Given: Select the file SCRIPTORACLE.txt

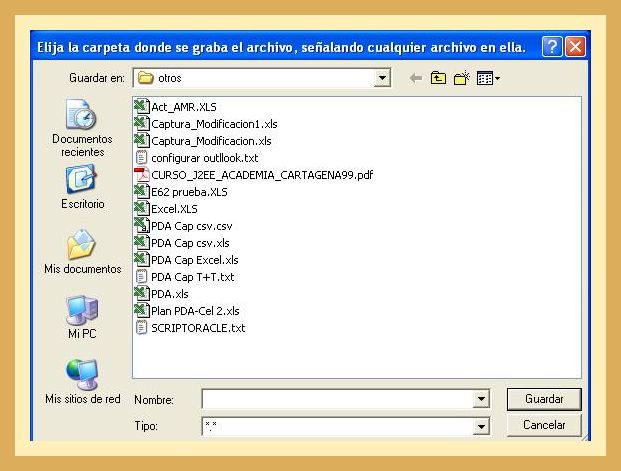Looking at the screenshot, I should coord(198,327).
